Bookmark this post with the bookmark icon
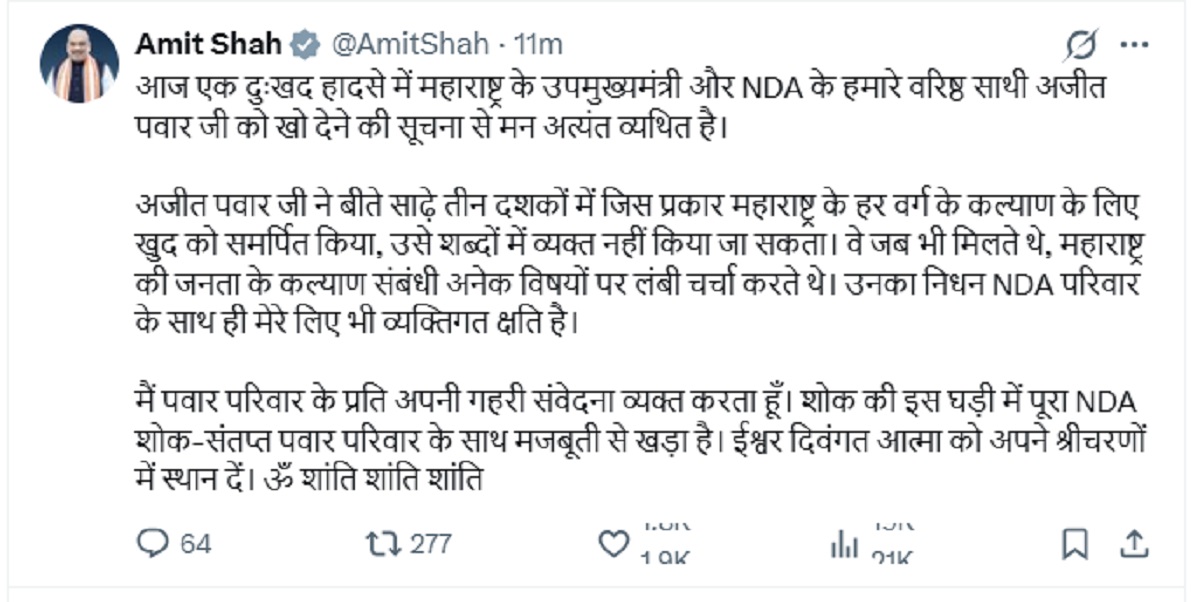This screenshot has width=1200, height=602. [1075, 544]
